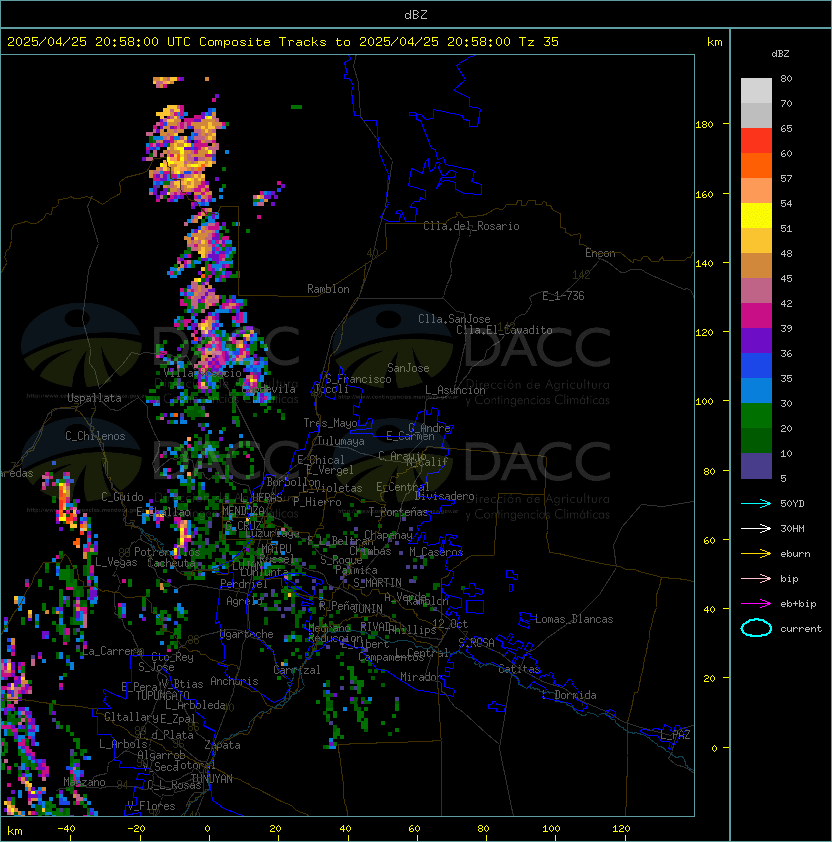The width and height of the screenshot is (832, 842).
Task: Click the 'S_MARTIN' map label
Action: [x=377, y=583]
